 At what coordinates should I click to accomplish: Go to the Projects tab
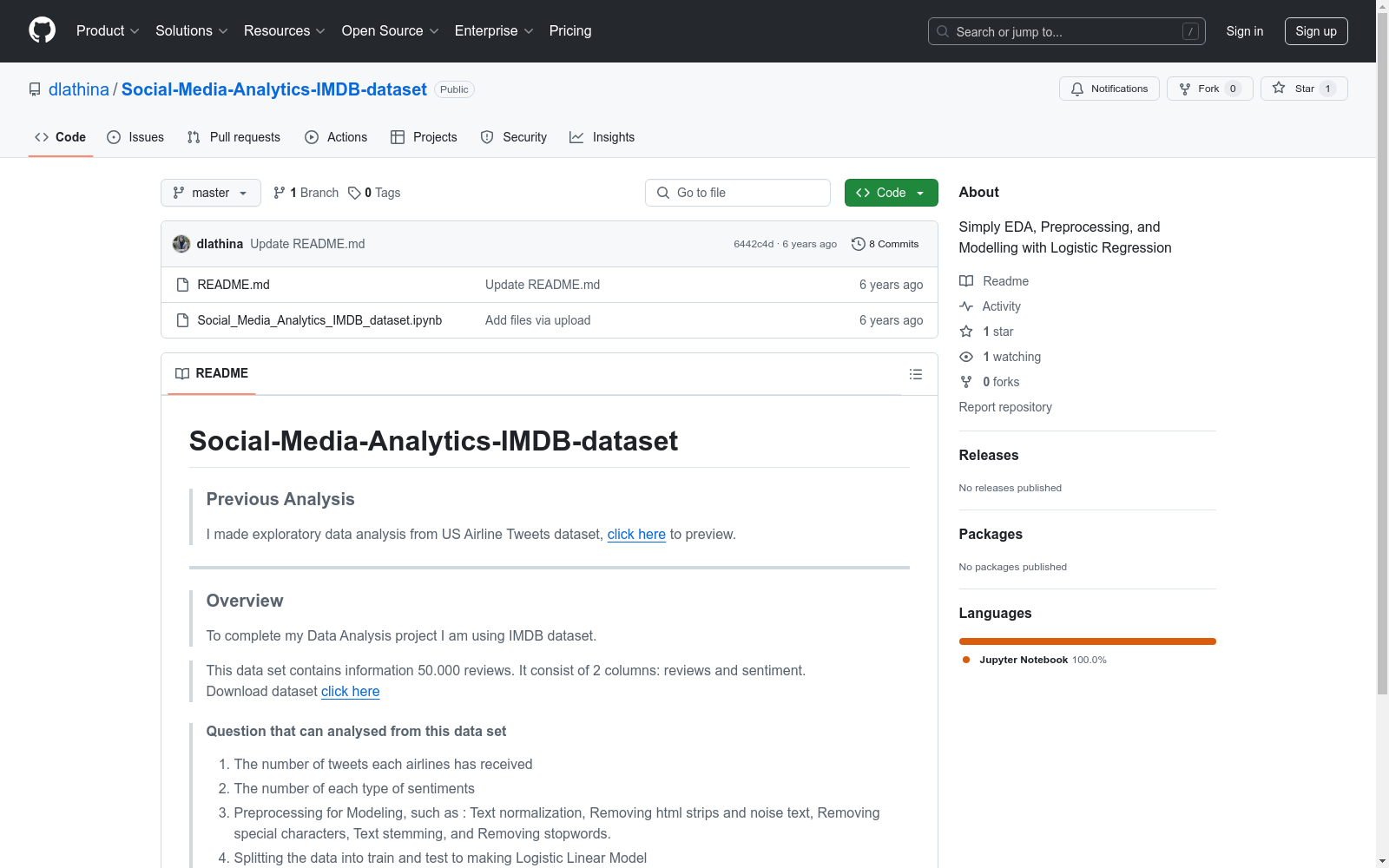click(424, 137)
